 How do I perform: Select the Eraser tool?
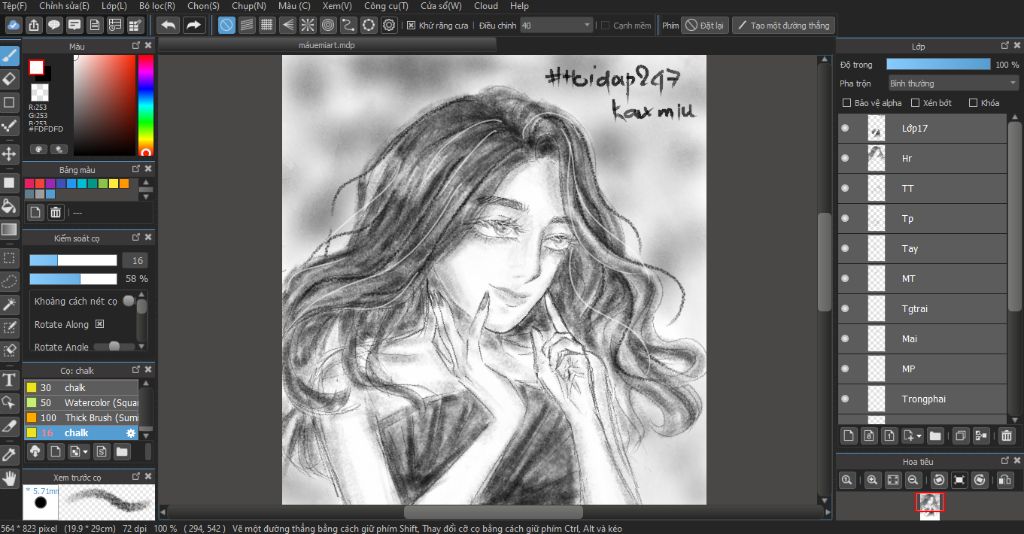pos(9,80)
